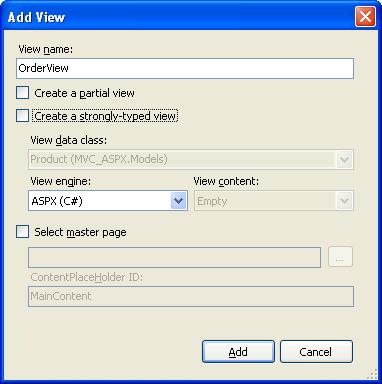382x384 pixels.
Task: Click the Create a strongly-typed view label
Action: click(105, 116)
